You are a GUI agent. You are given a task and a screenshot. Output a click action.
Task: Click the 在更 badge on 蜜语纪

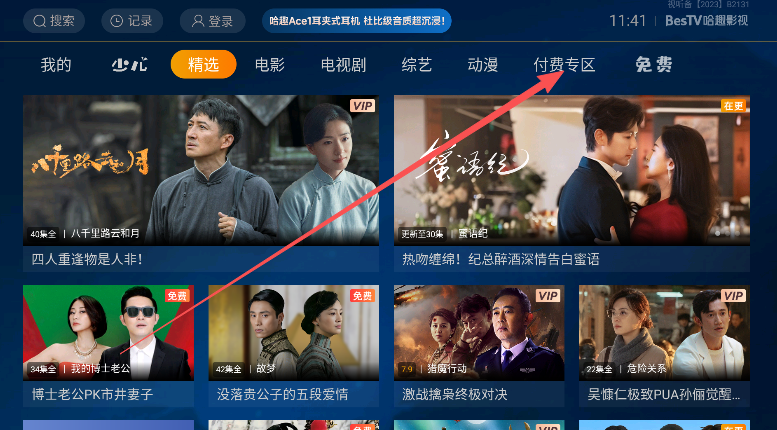[x=733, y=106]
